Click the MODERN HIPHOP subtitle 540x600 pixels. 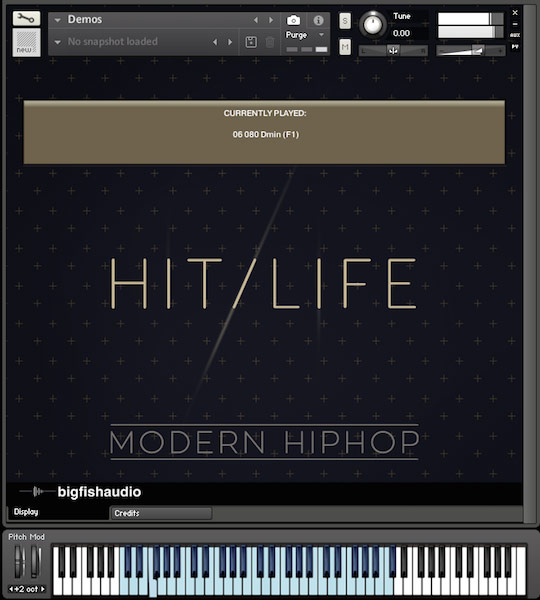264,442
